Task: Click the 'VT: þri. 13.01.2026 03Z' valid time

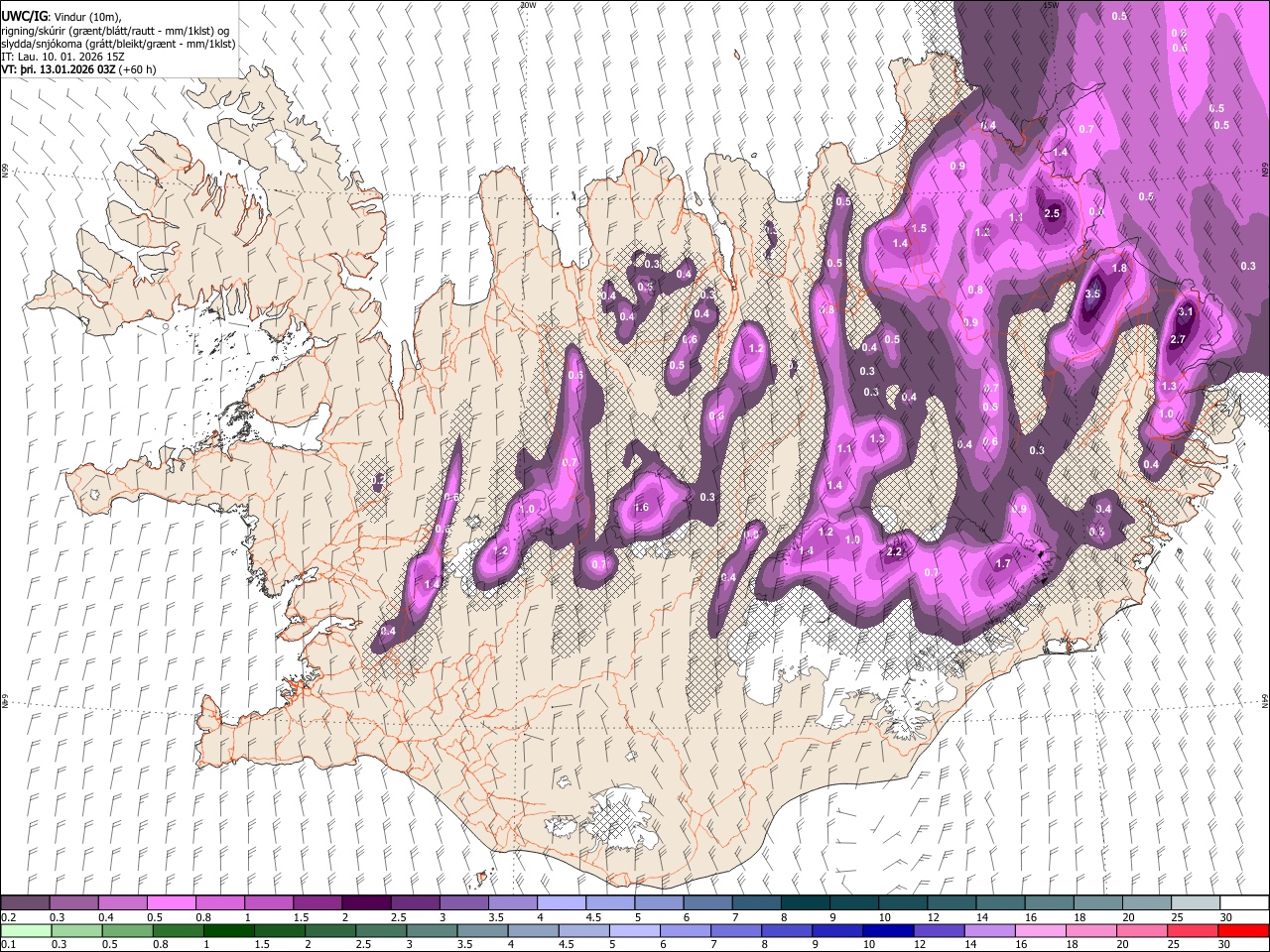Action: point(59,69)
